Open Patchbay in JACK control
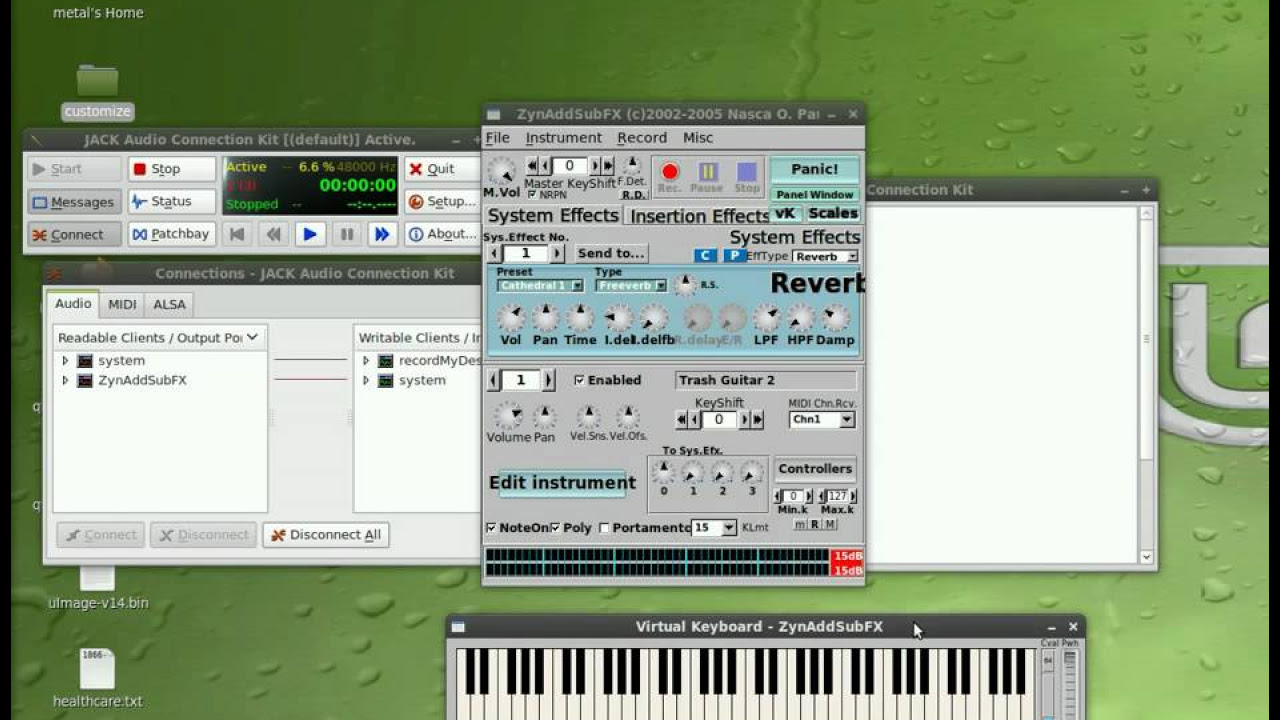 [x=171, y=234]
